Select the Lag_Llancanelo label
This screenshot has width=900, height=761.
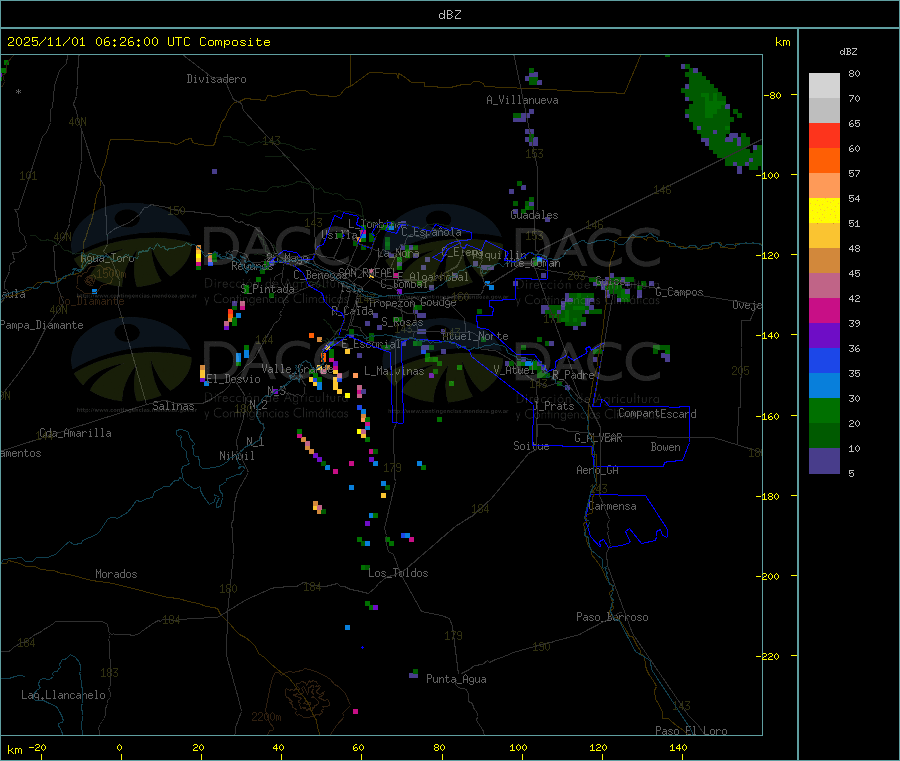pyautogui.click(x=64, y=694)
